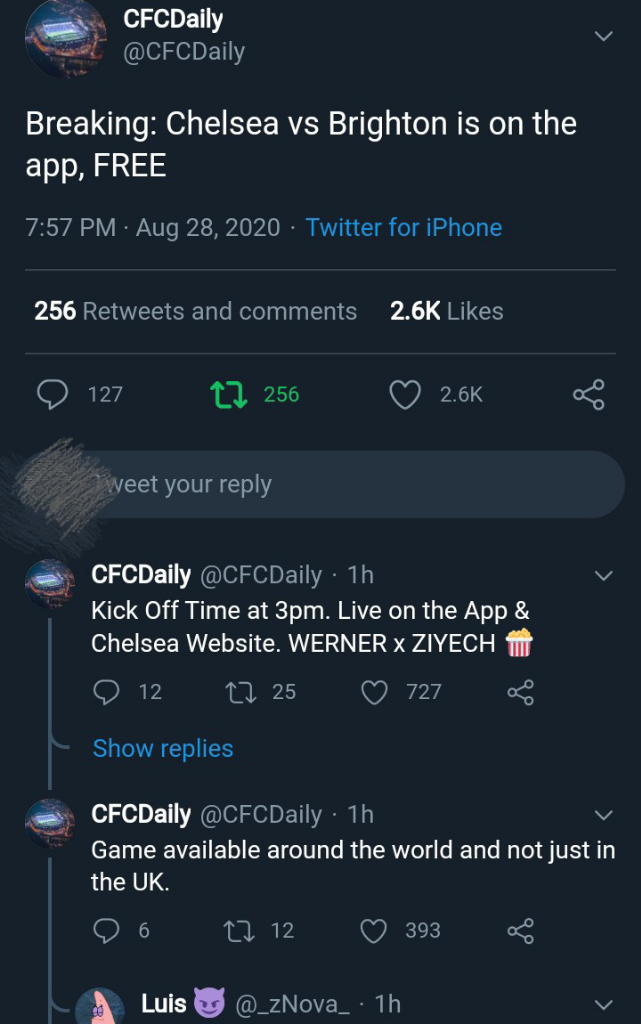Open options chevron on Luis's reply
641x1024 pixels.
603,1004
